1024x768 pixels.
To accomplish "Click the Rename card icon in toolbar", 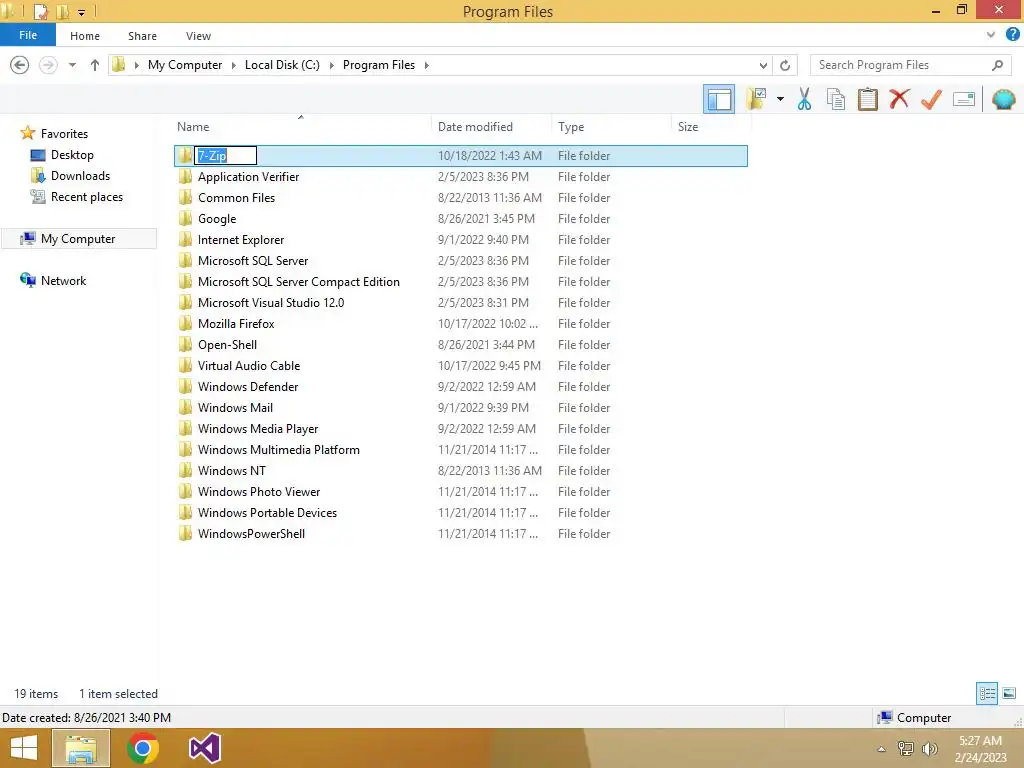I will point(963,99).
